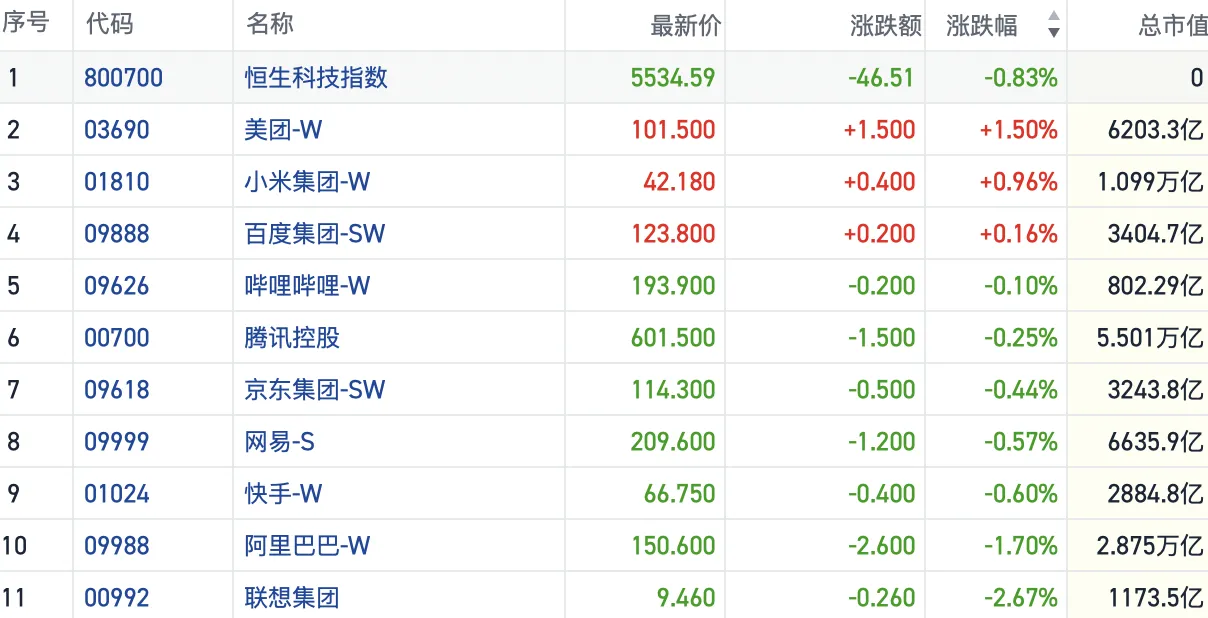Open the 百度集团-SW stock link
This screenshot has width=1208, height=618.
tap(315, 233)
